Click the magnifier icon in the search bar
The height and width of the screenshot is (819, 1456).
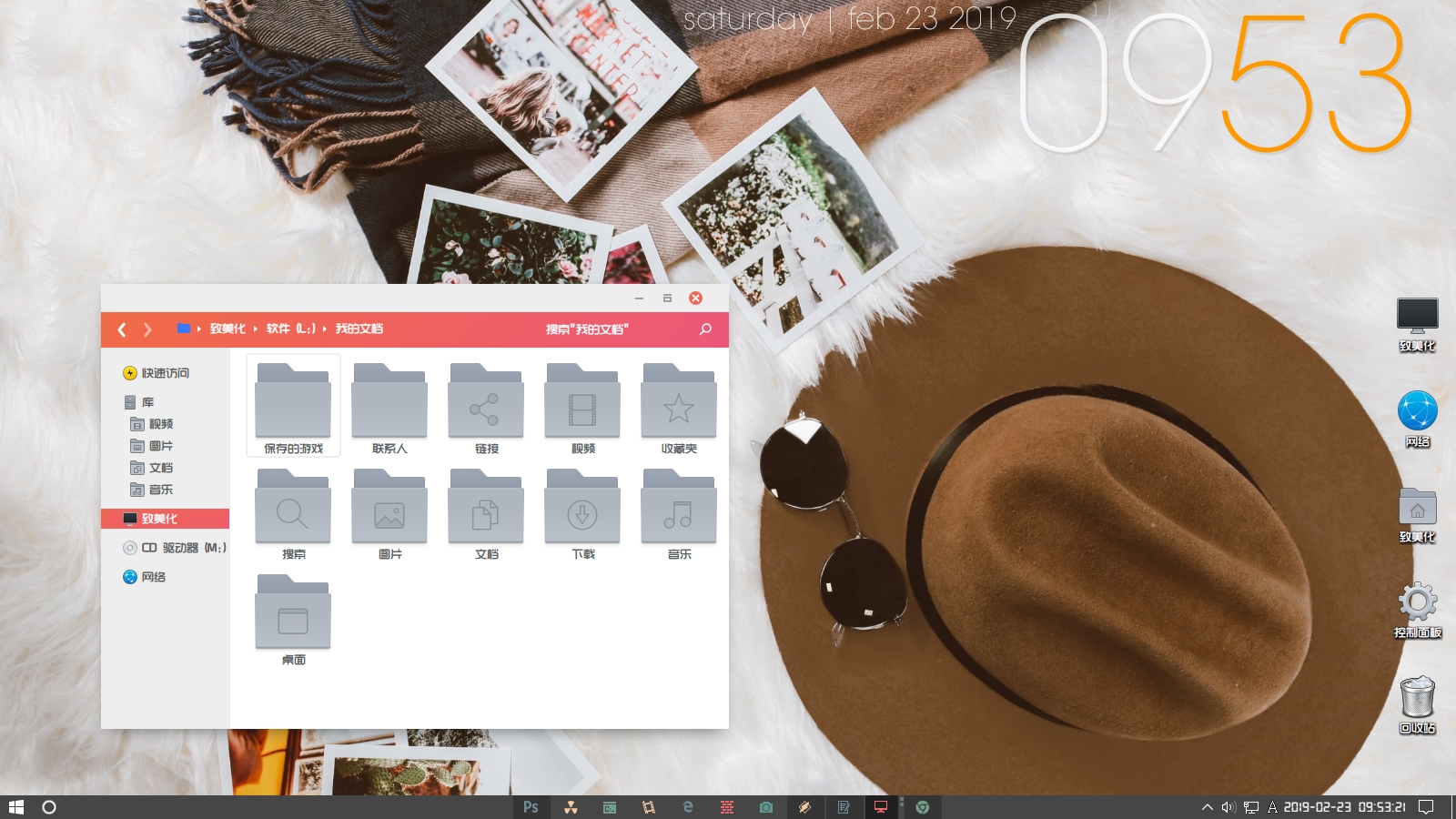705,329
